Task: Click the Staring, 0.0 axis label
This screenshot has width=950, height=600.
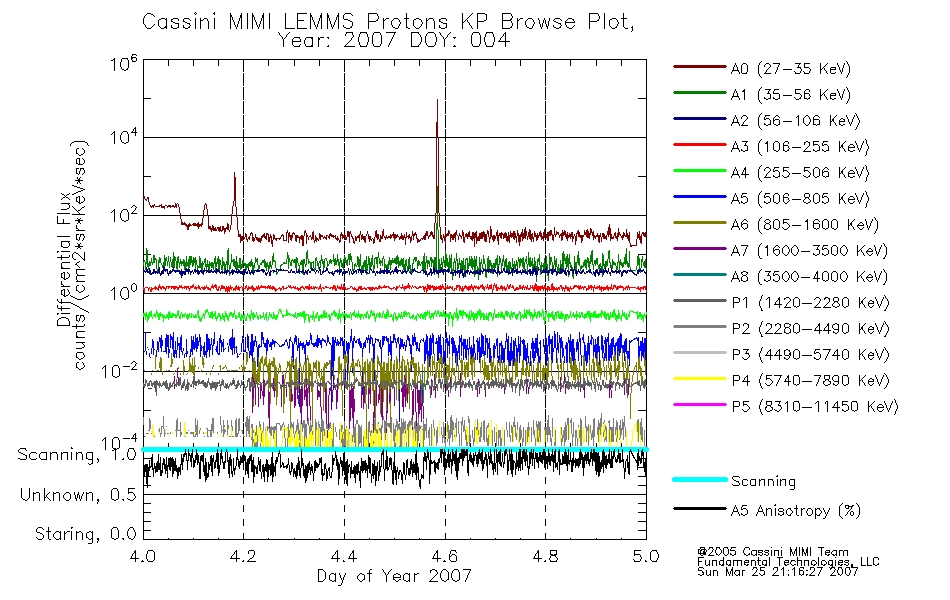Action: 85,534
